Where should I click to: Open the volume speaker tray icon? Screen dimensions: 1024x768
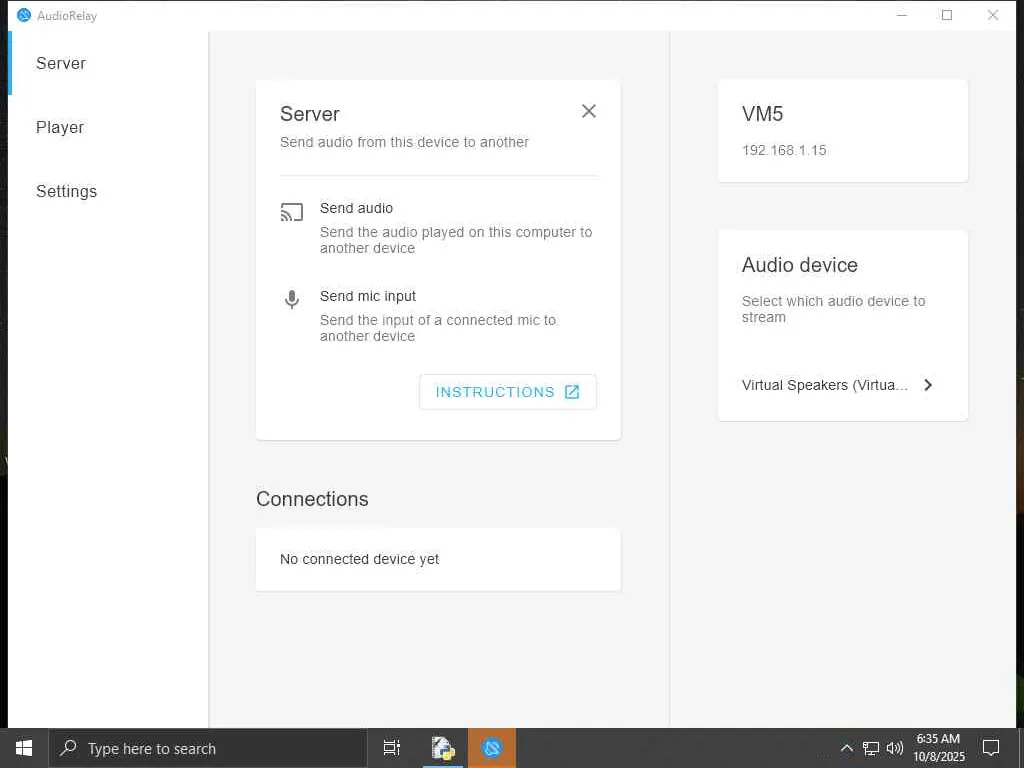pyautogui.click(x=895, y=748)
